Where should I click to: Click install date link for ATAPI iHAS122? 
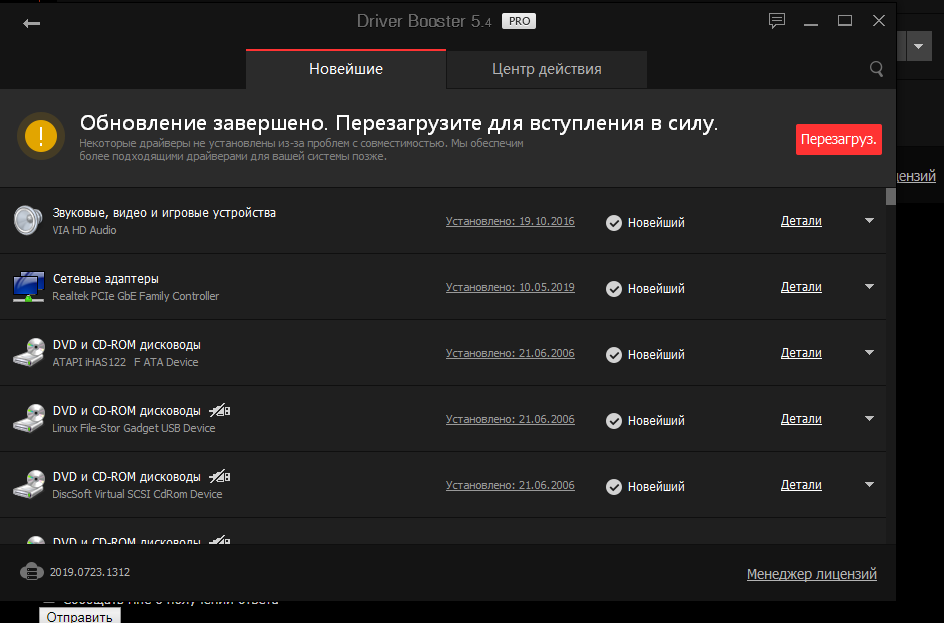[510, 353]
